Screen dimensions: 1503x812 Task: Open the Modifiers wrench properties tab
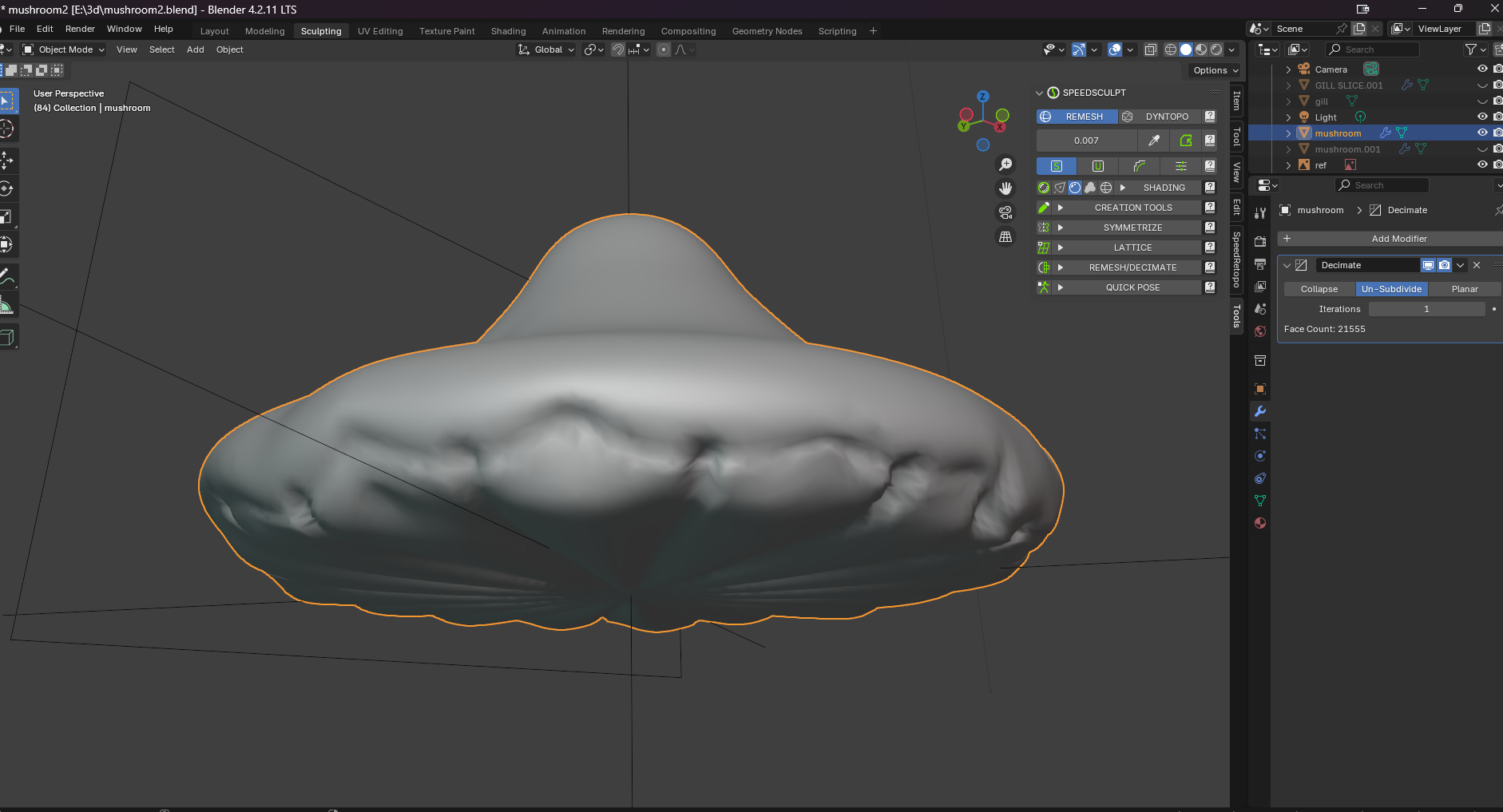[x=1260, y=411]
